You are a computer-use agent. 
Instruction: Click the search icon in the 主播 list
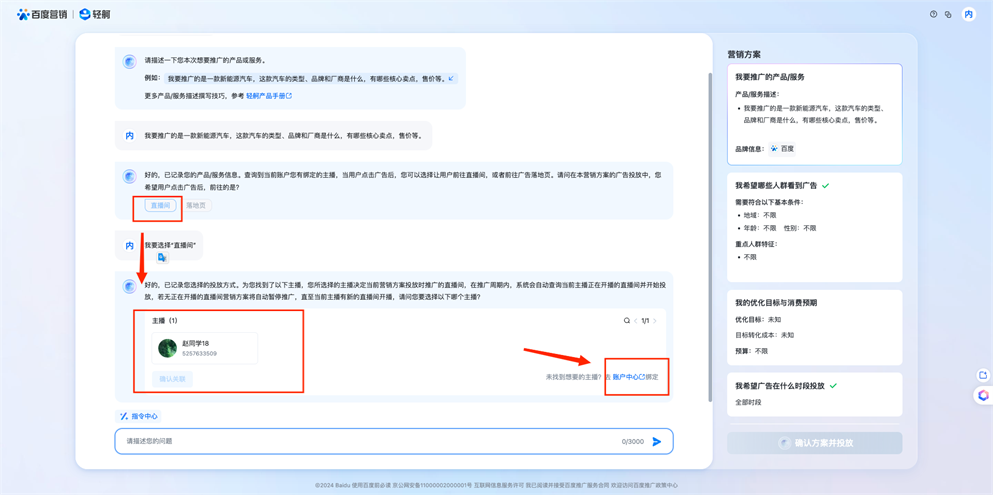click(627, 321)
